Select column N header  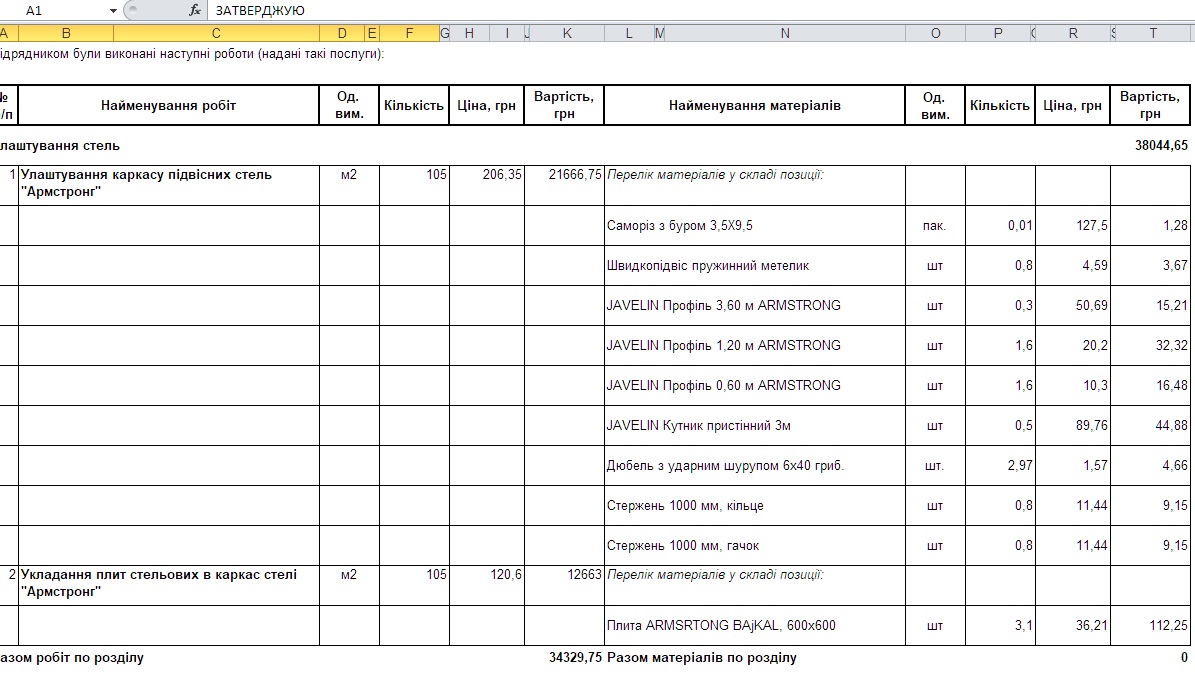click(785, 33)
